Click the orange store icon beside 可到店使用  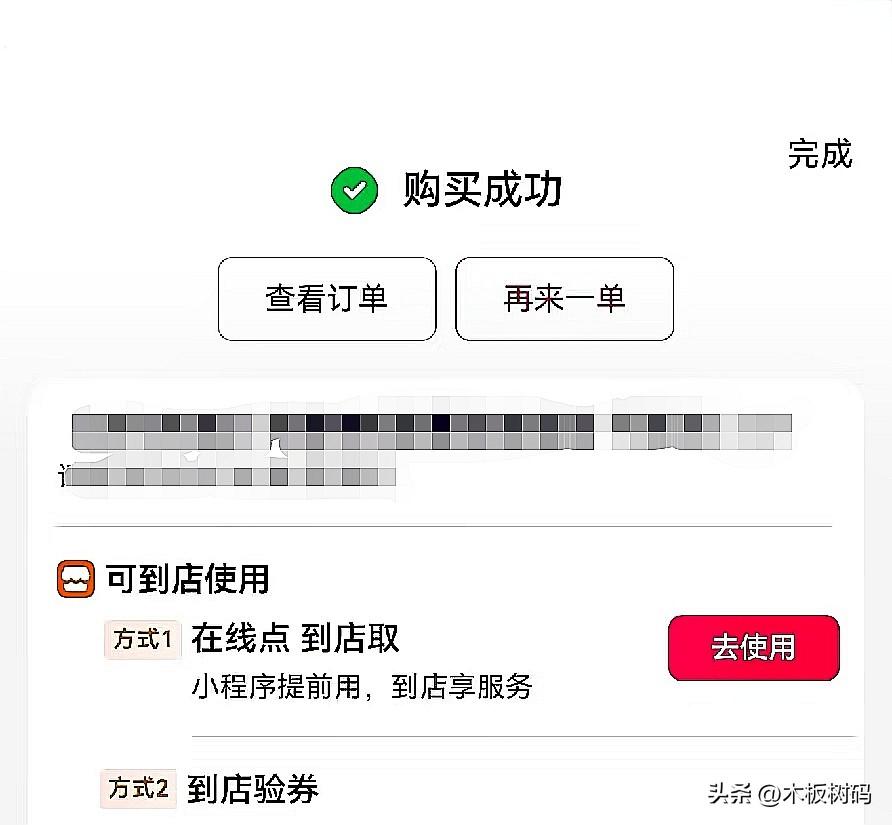76,579
